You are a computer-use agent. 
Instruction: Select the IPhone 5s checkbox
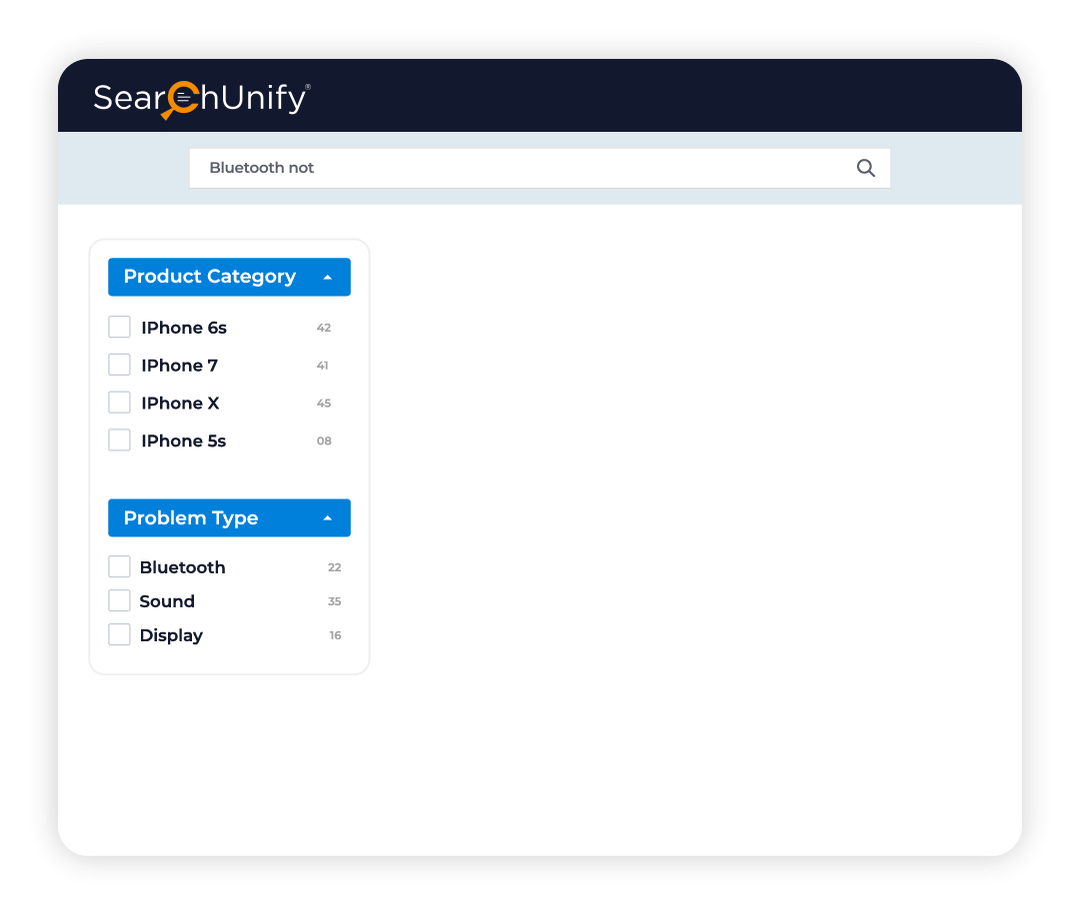pyautogui.click(x=119, y=440)
